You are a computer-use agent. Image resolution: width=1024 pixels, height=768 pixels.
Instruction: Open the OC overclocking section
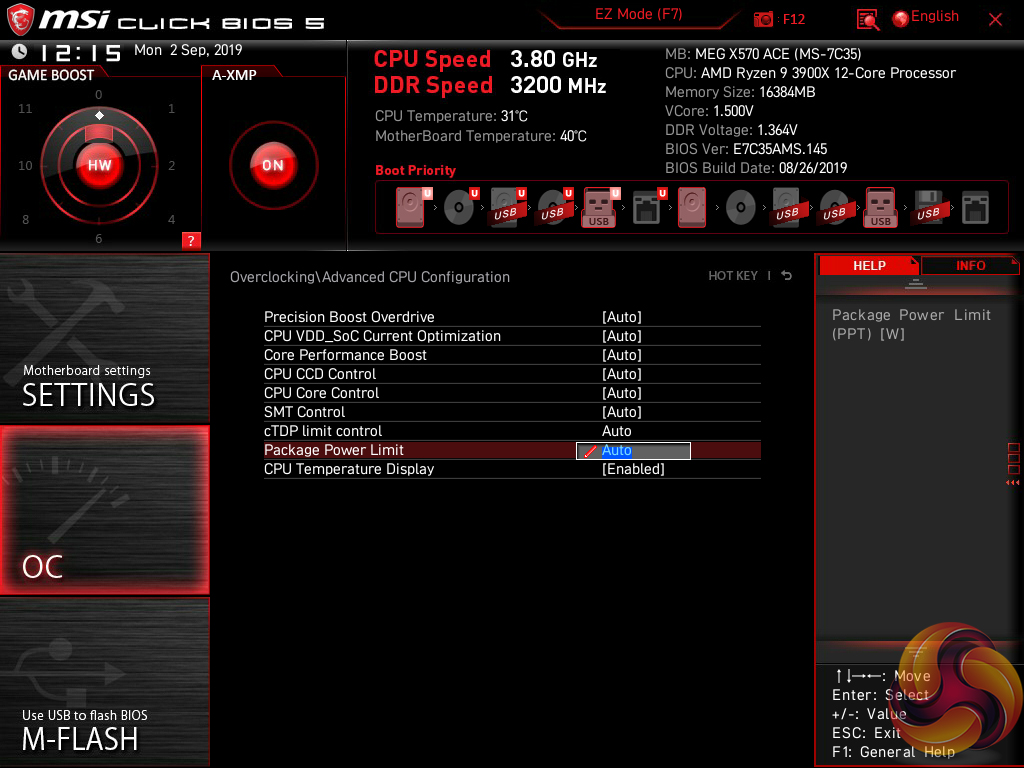tap(104, 510)
